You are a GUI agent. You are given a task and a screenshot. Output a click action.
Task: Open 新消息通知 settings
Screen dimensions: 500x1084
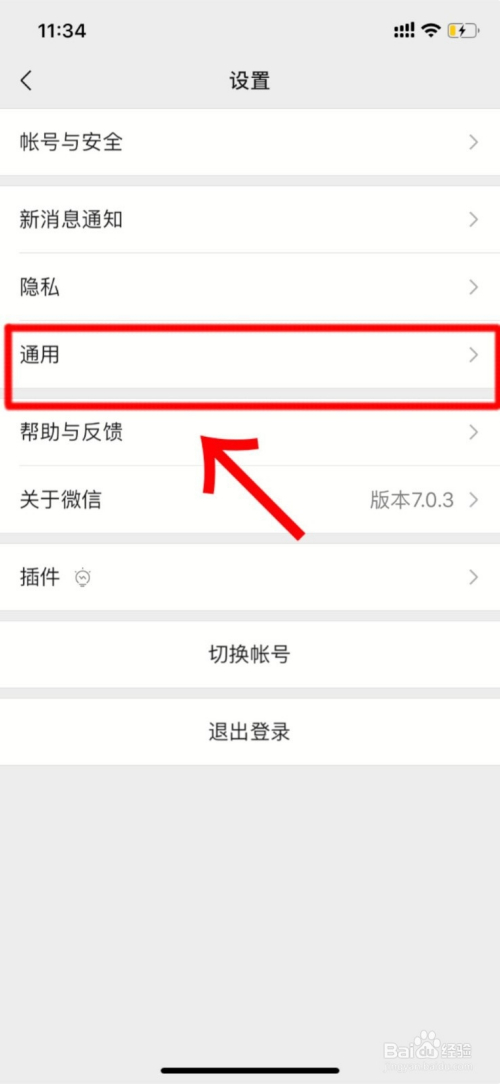point(250,220)
